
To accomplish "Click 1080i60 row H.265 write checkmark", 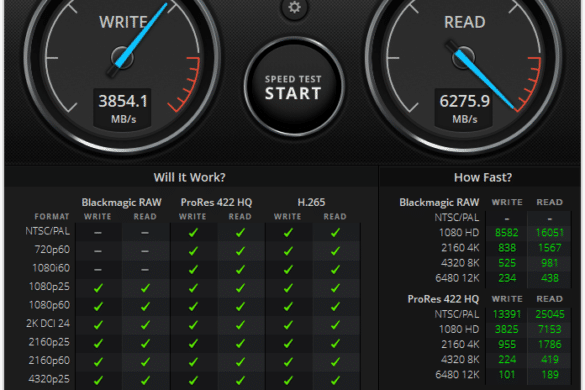I will click(x=288, y=269).
